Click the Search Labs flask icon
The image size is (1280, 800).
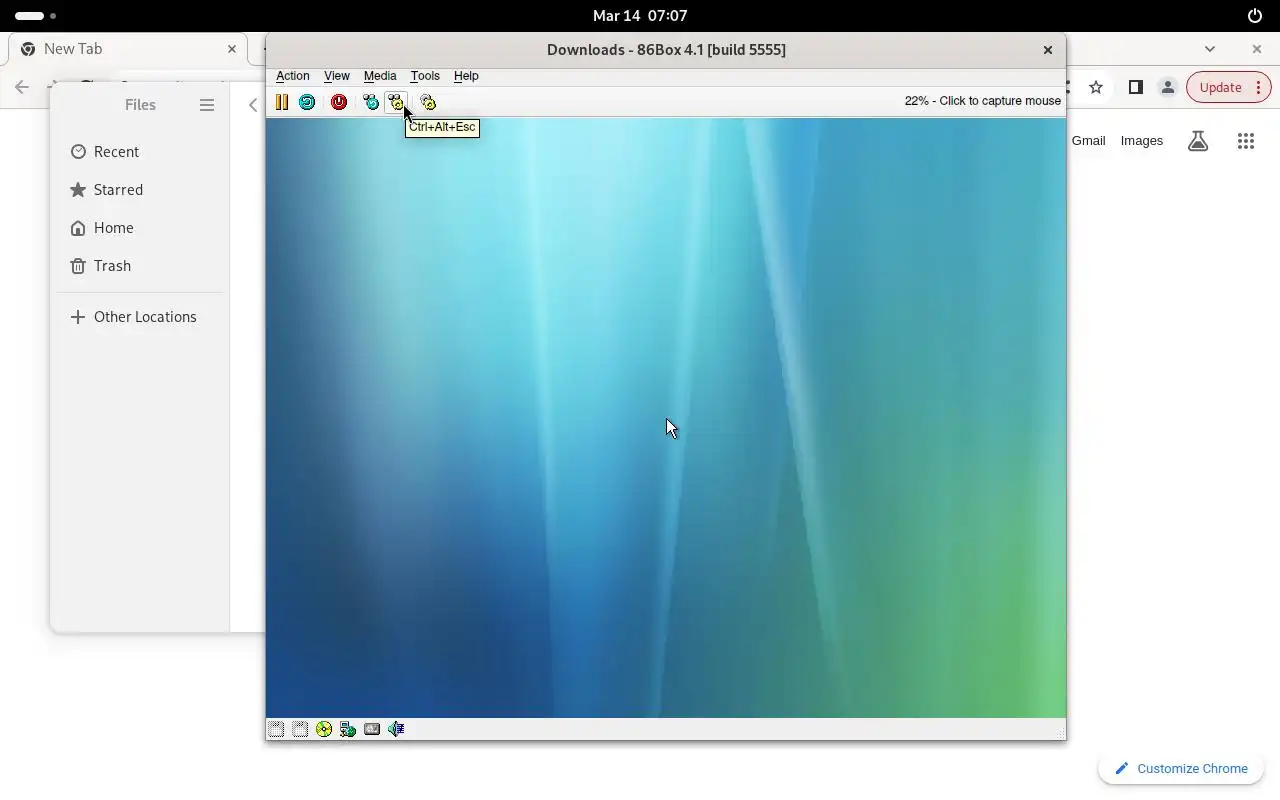(1198, 141)
